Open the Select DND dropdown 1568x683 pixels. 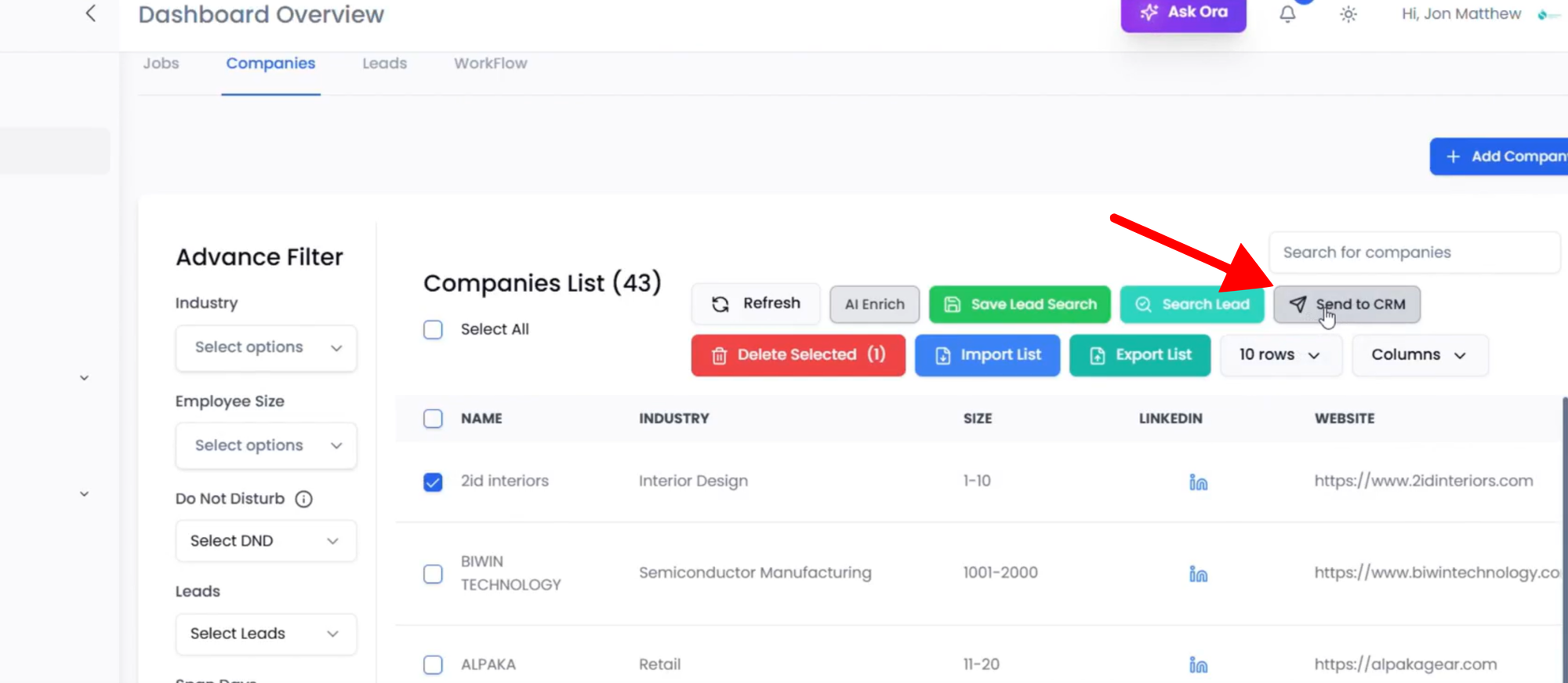pyautogui.click(x=266, y=541)
